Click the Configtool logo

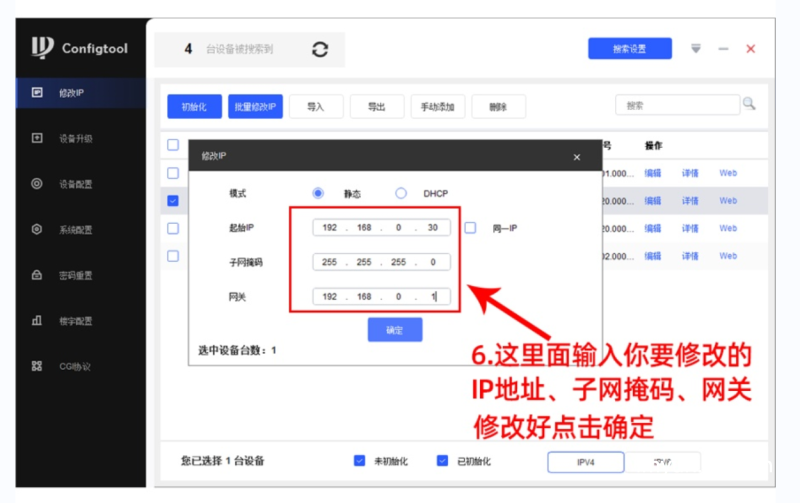80,48
